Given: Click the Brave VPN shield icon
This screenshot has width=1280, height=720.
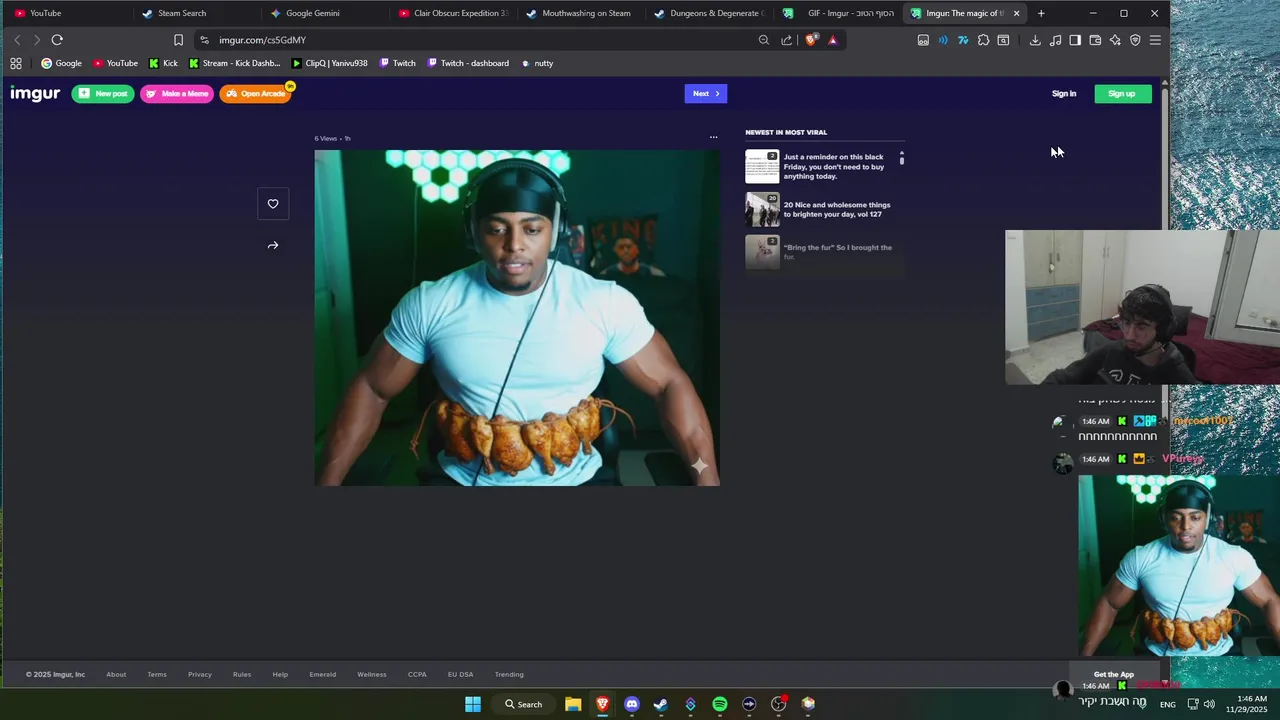Looking at the screenshot, I should point(1135,40).
